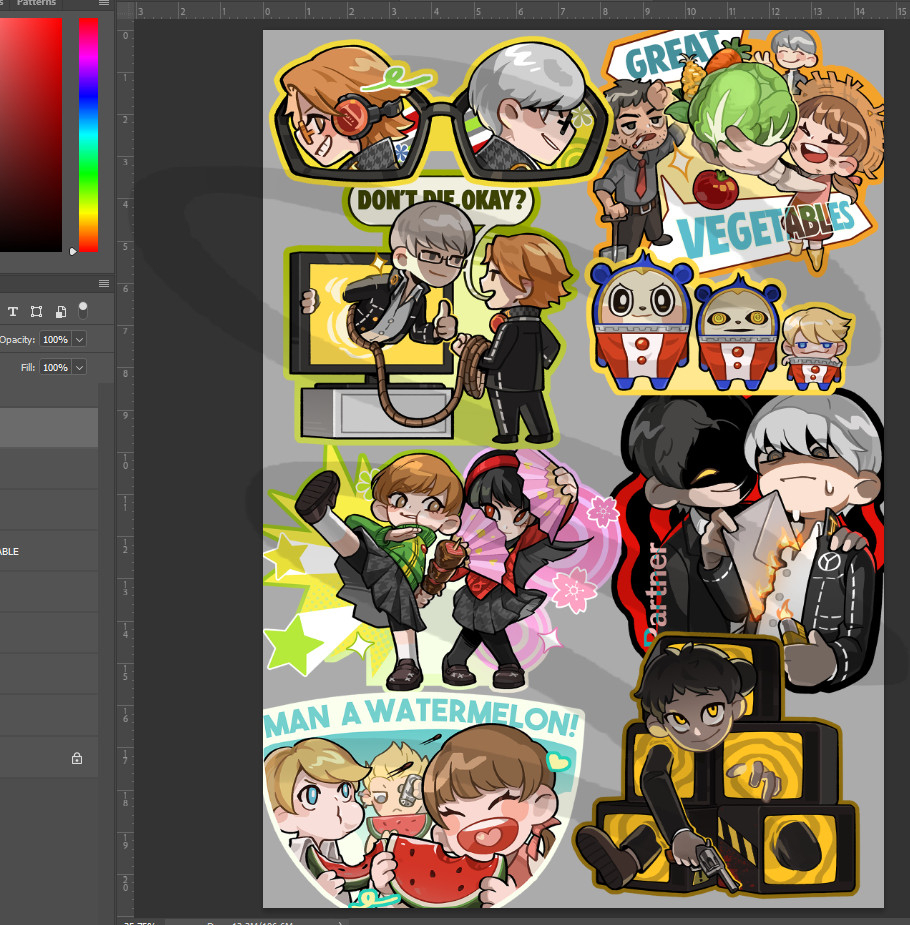Viewport: 910px width, 925px height.
Task: Click the hue slider triangle handle
Action: pos(73,251)
